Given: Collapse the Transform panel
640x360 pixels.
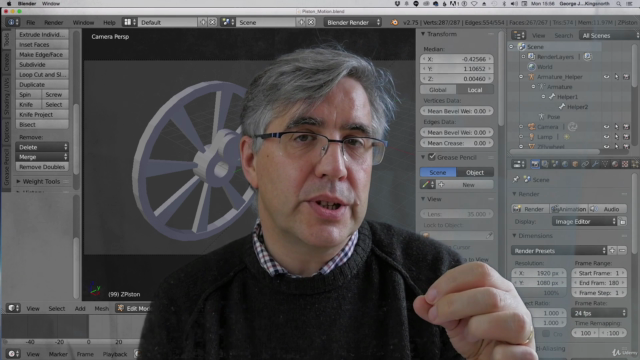Looking at the screenshot, I should 423,34.
